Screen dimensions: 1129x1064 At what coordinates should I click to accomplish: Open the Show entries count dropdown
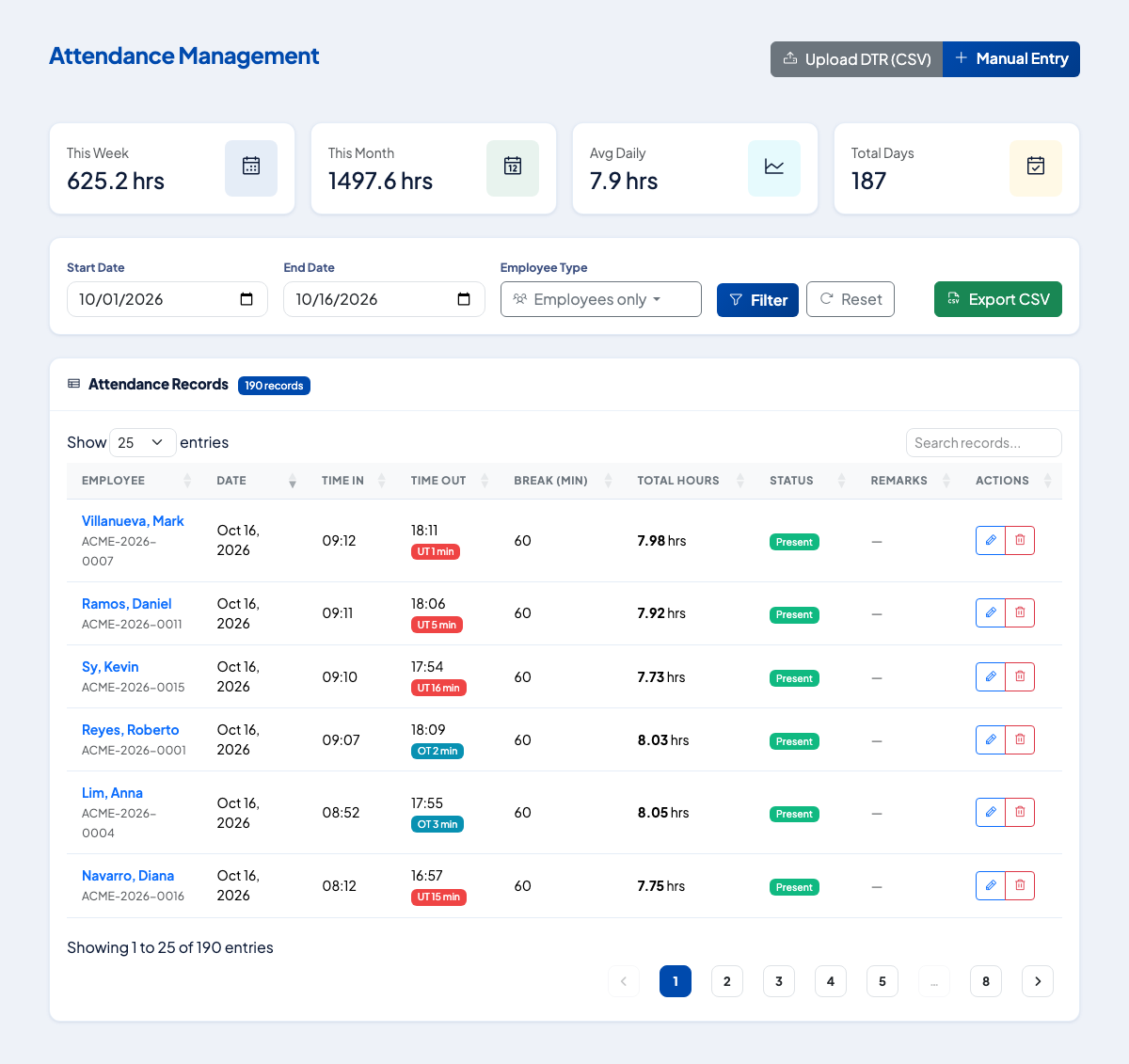pyautogui.click(x=143, y=442)
